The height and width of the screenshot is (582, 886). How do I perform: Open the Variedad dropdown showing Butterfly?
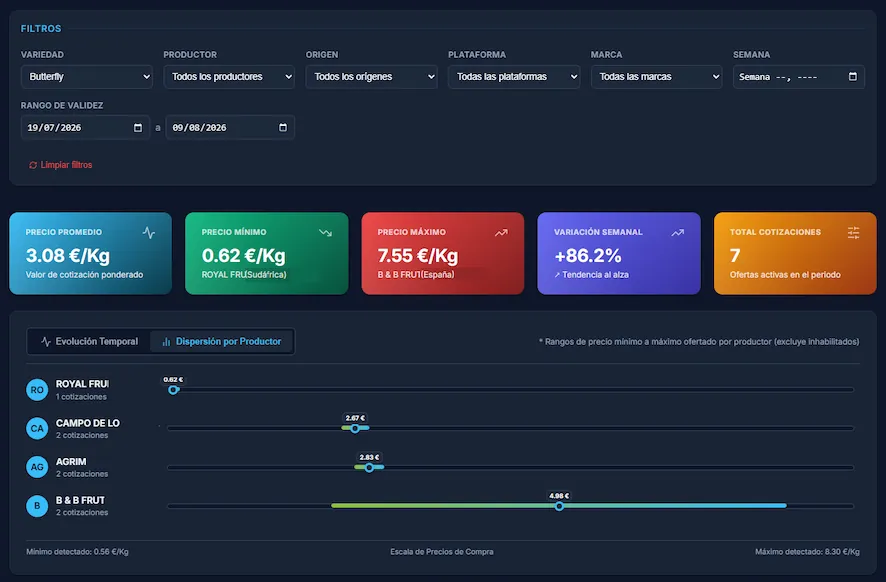[87, 77]
